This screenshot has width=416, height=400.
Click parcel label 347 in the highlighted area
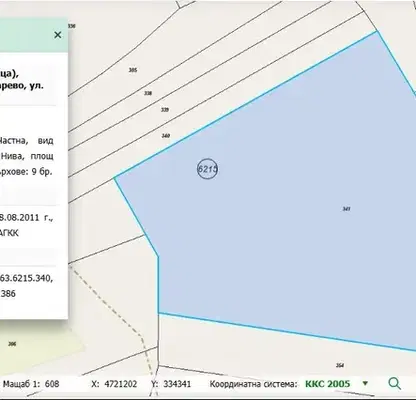(x=346, y=209)
